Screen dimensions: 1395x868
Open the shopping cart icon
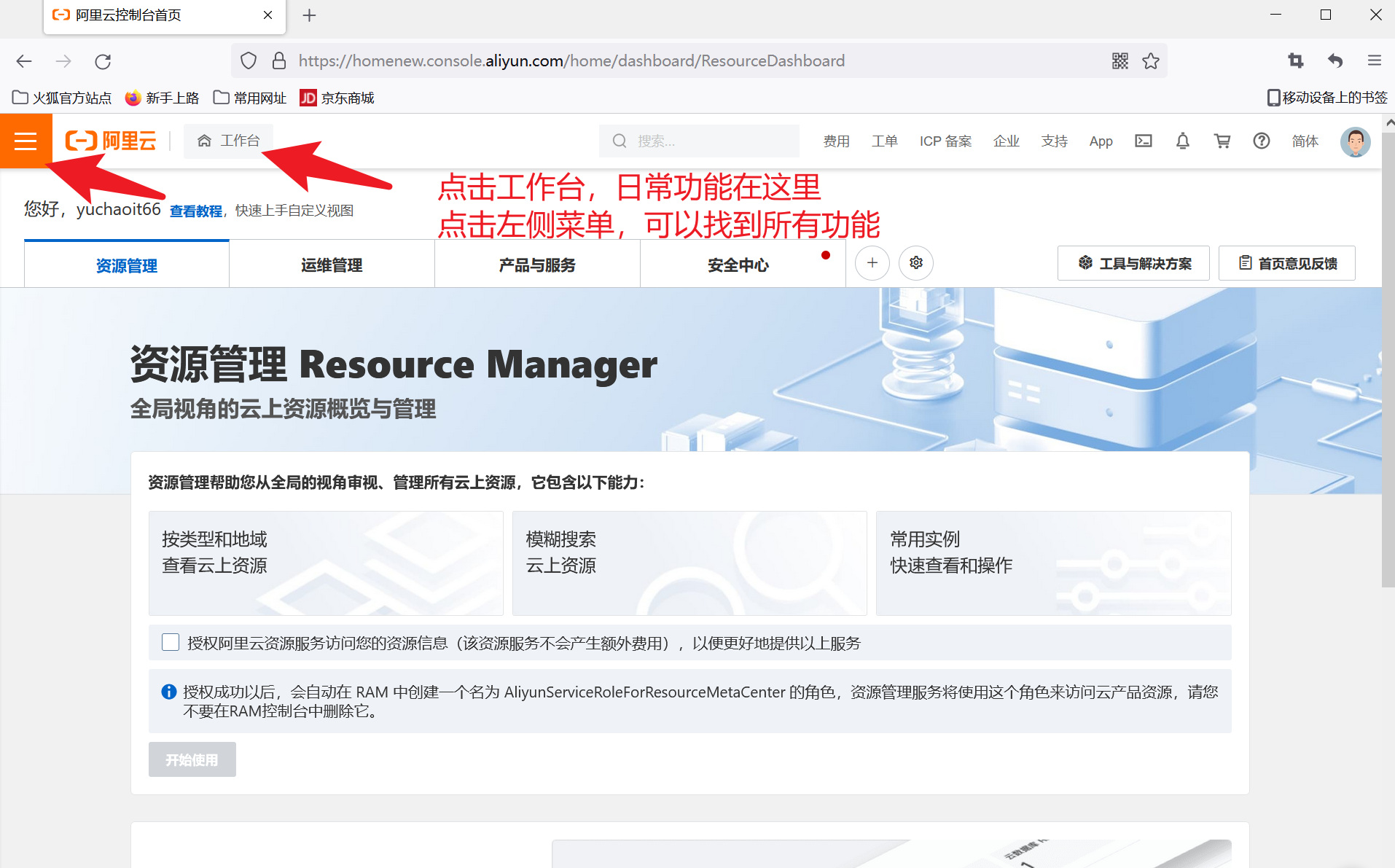1222,141
